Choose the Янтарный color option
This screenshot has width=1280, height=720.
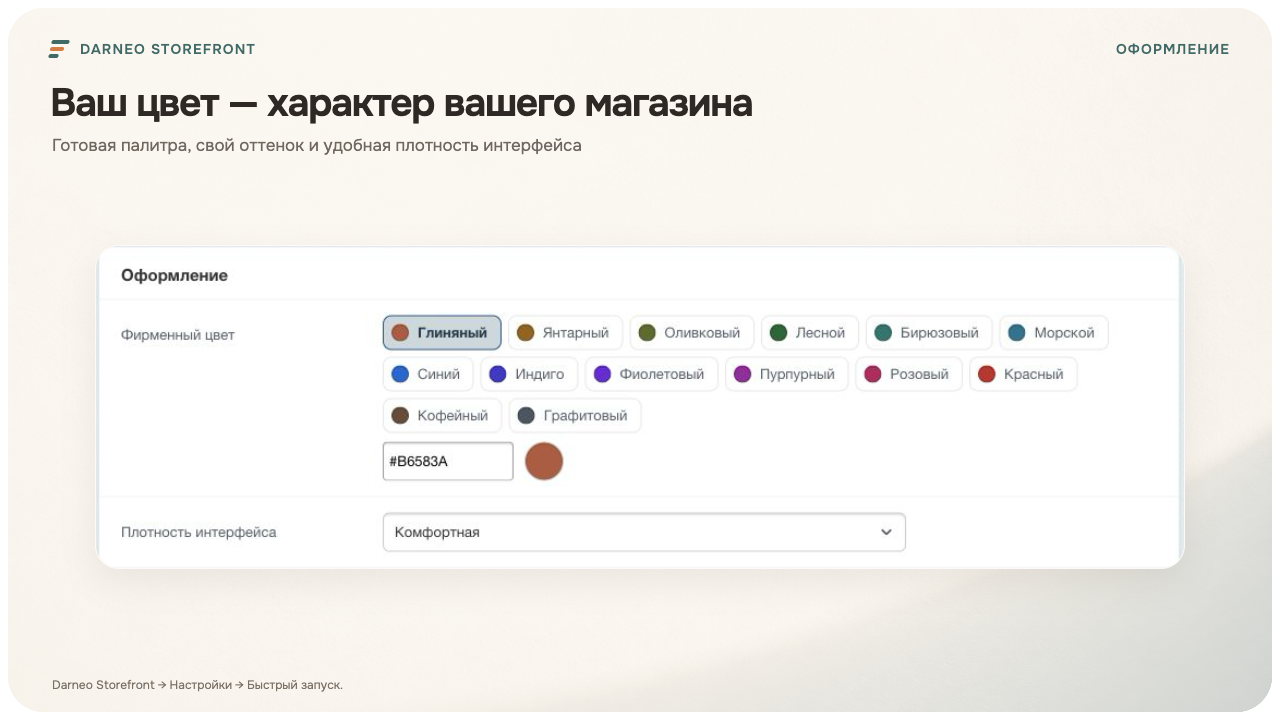click(565, 333)
